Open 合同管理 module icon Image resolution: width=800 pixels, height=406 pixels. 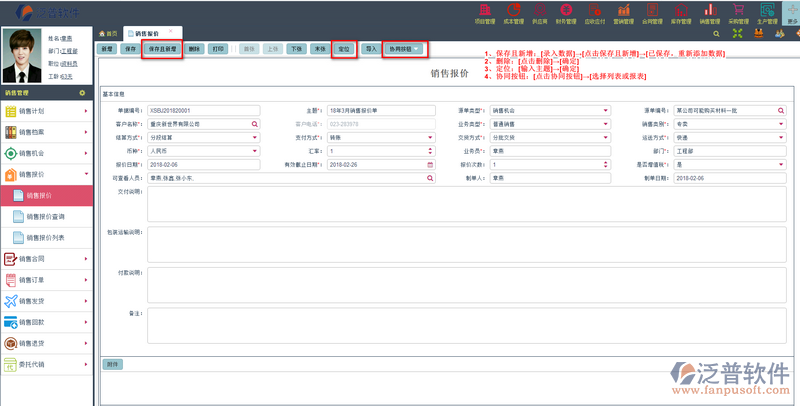pos(652,10)
